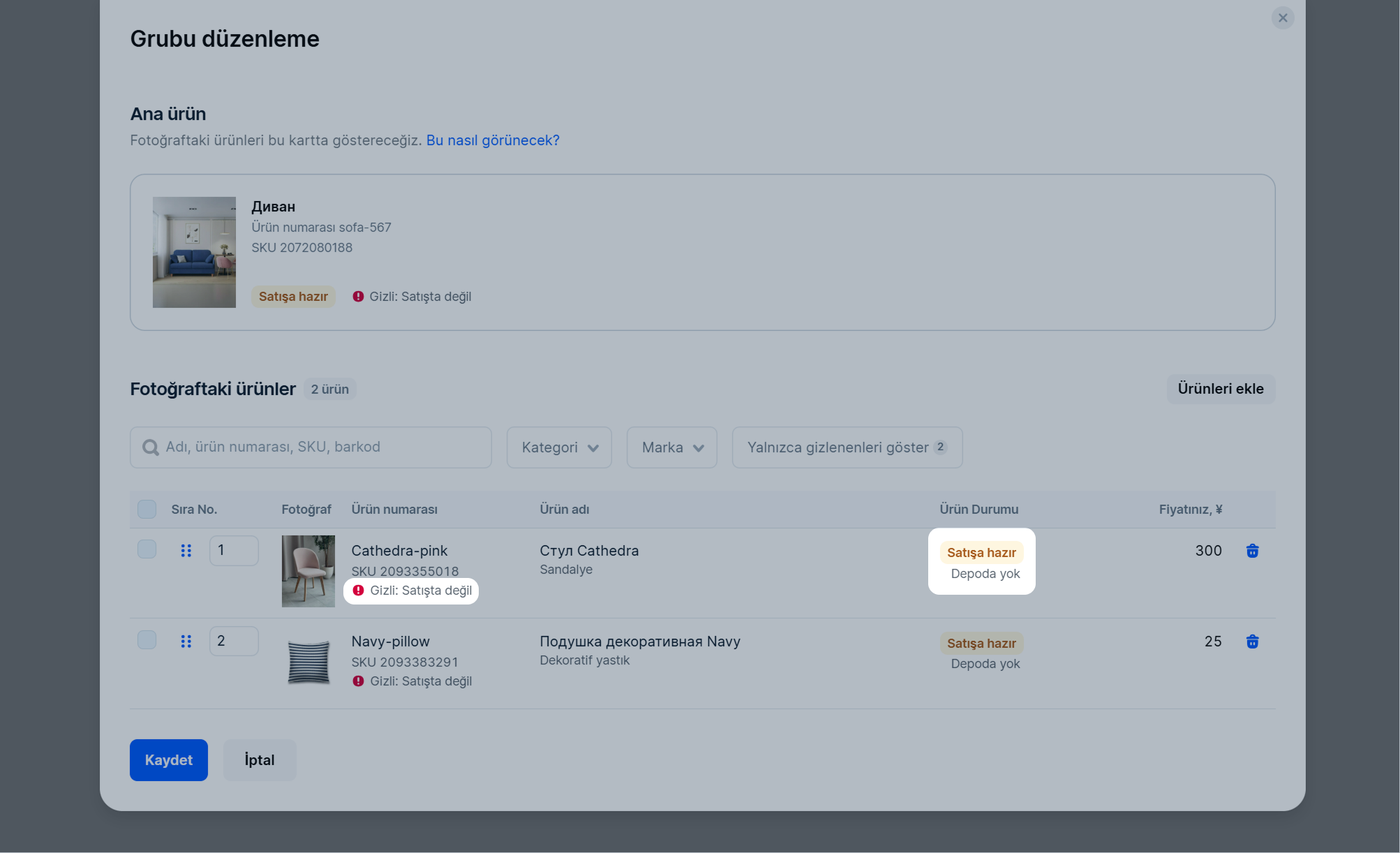The width and height of the screenshot is (1400, 853).
Task: Click warning icon under Navy-pillow SKU
Action: [358, 681]
